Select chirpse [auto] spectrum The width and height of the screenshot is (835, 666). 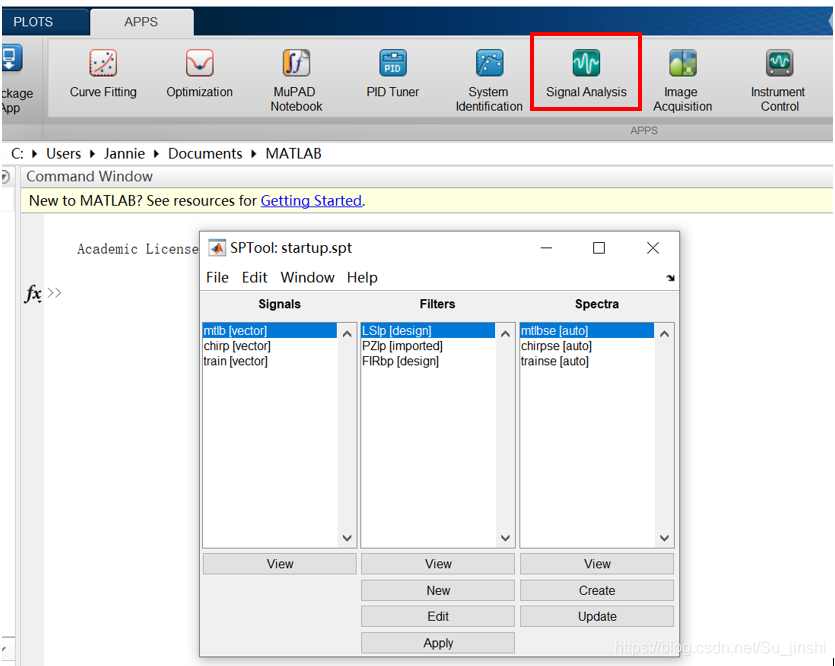587,346
